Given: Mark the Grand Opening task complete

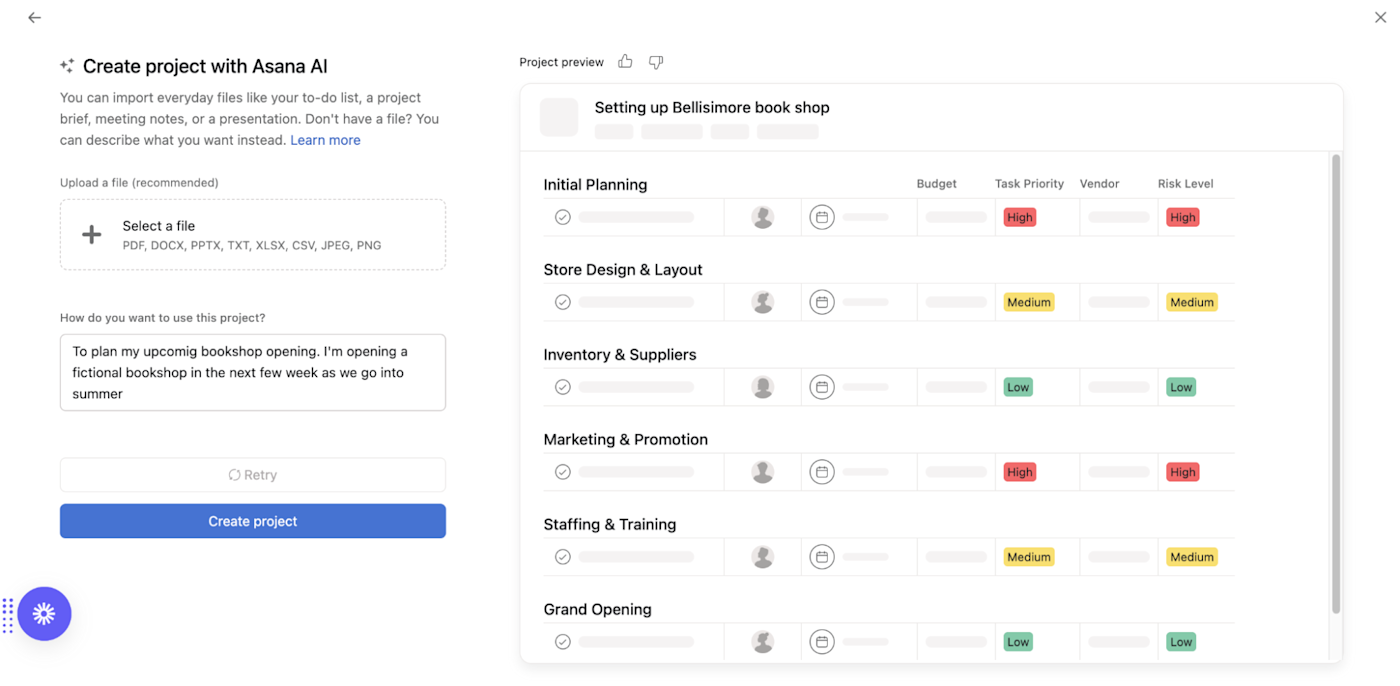Looking at the screenshot, I should tap(563, 642).
